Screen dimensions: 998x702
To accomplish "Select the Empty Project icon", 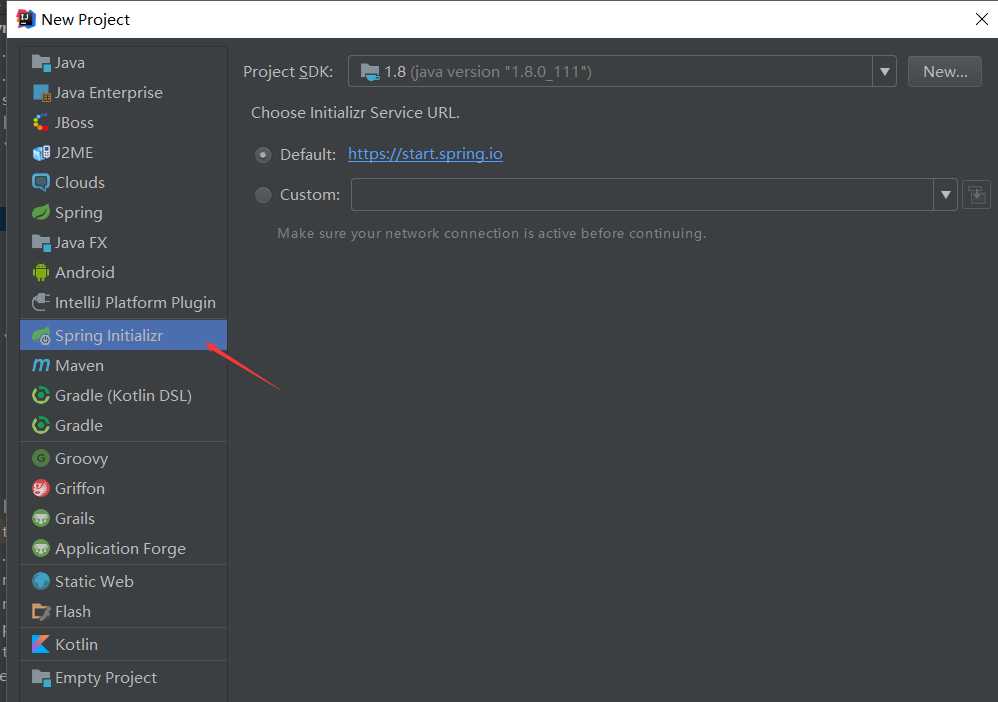I will (41, 678).
